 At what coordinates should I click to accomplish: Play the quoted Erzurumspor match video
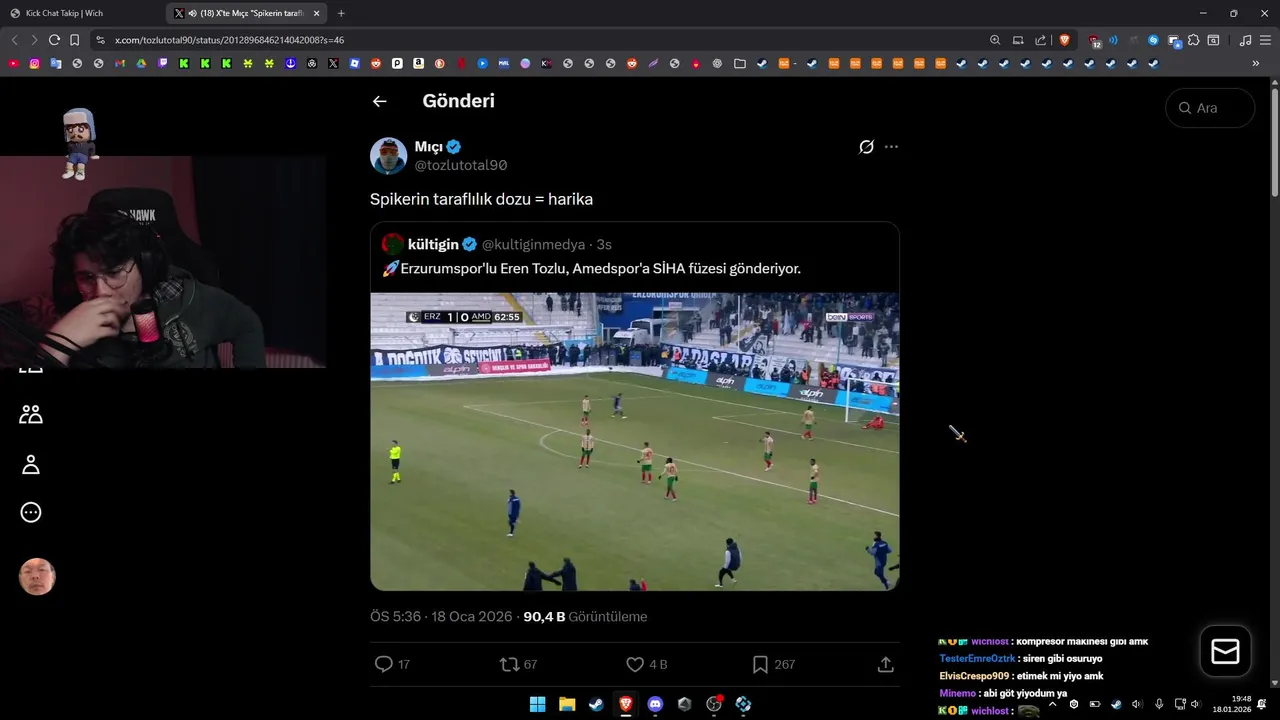coord(635,441)
